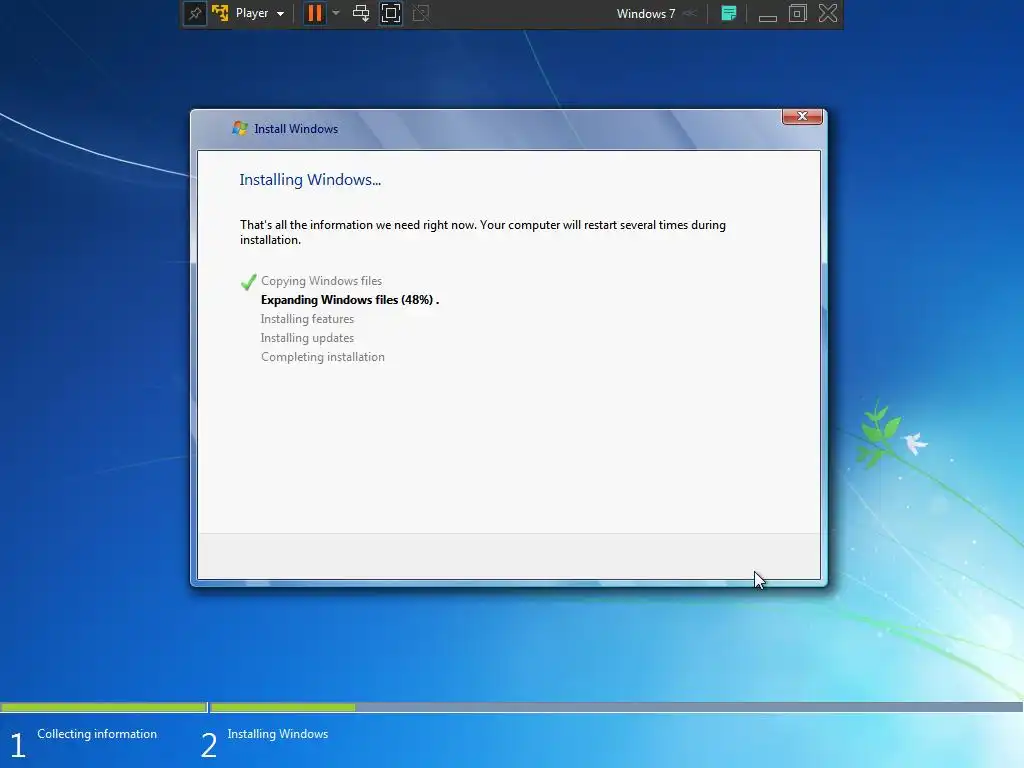Click the green checkmark next to Copying Windows files
Screen dimensions: 1024x768
pos(248,282)
